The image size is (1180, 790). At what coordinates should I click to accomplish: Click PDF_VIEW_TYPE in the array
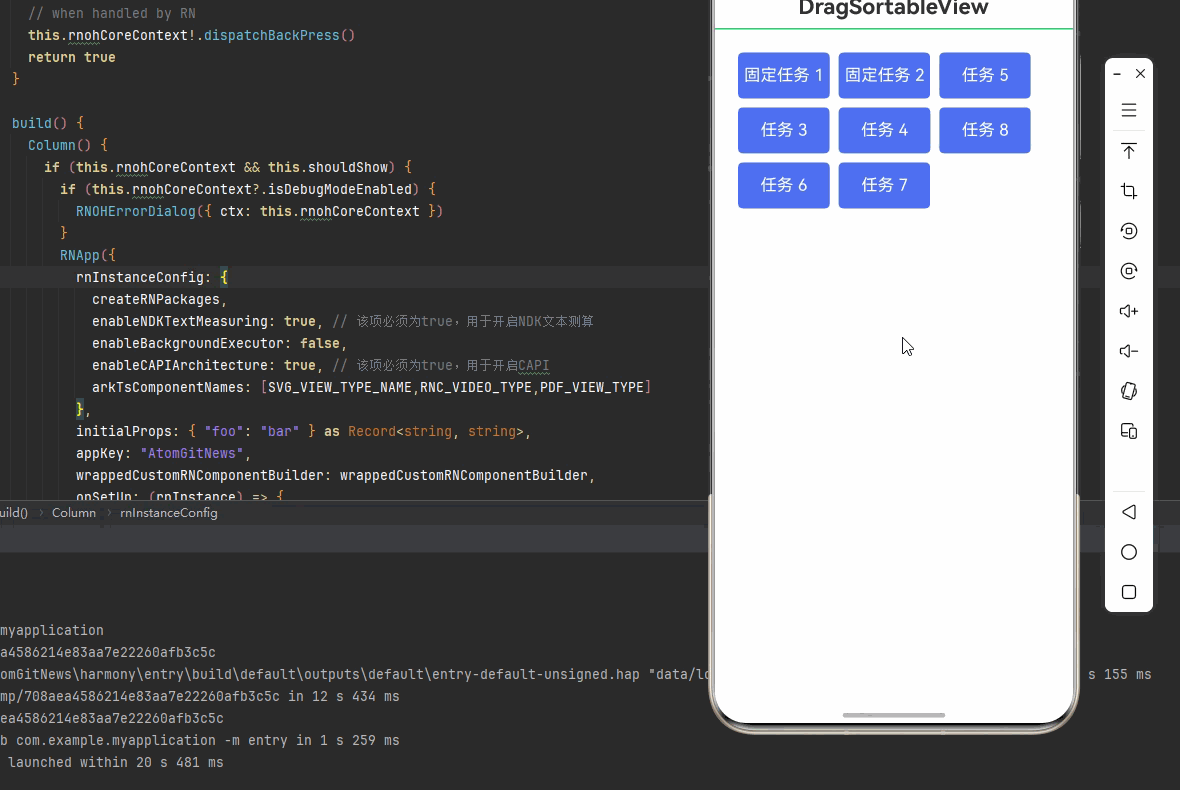[x=592, y=387]
